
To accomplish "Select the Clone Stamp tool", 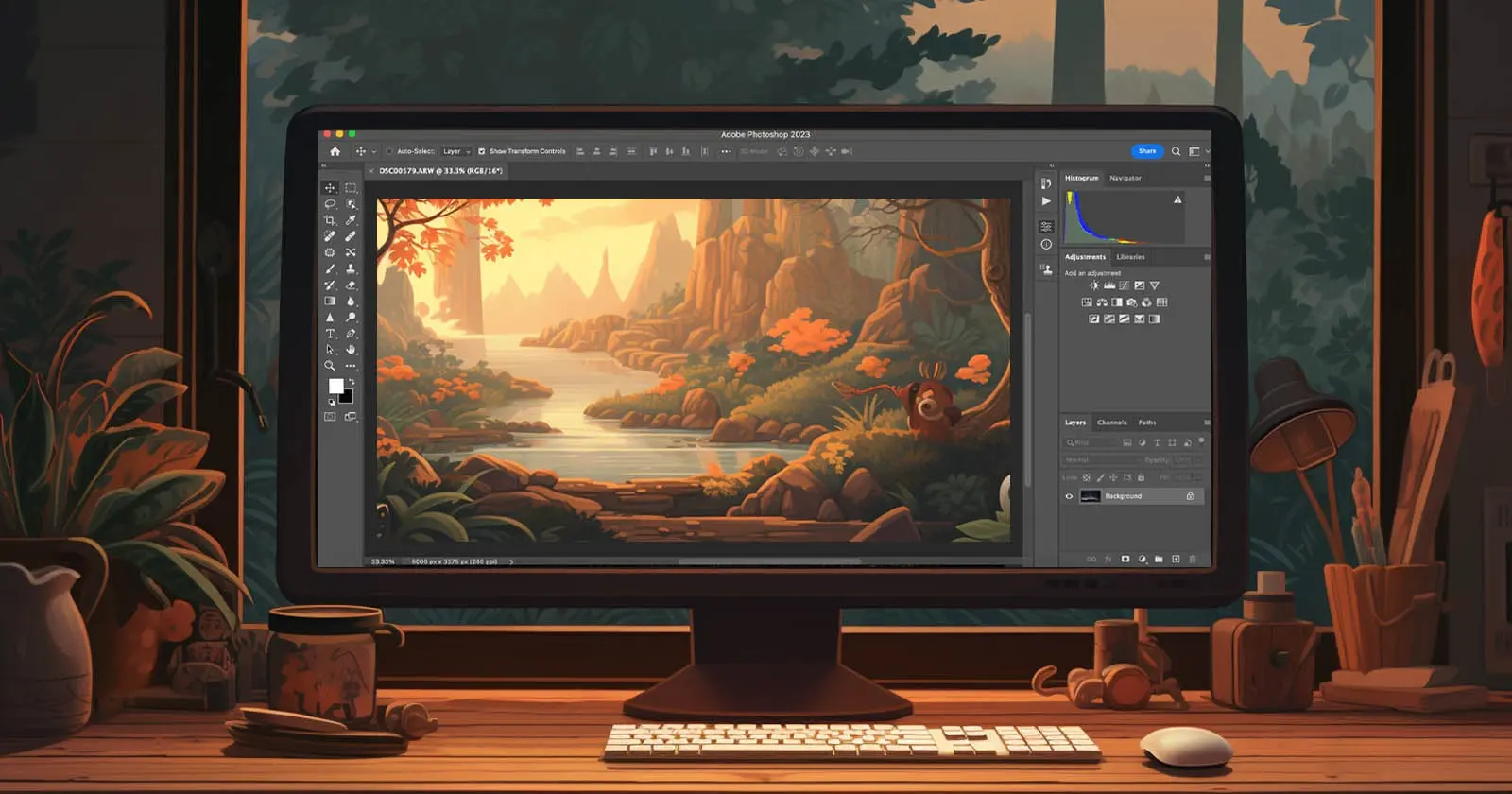I will click(x=351, y=269).
